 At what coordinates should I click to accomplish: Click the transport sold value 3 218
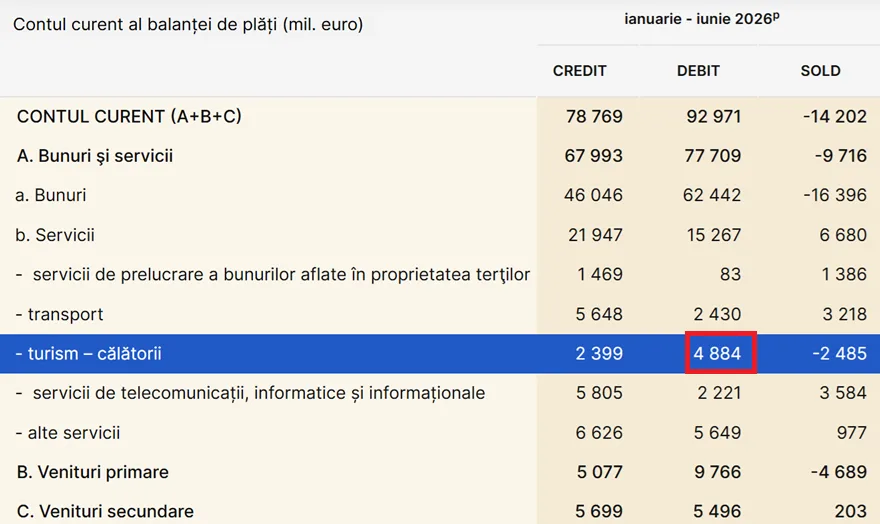click(x=845, y=314)
